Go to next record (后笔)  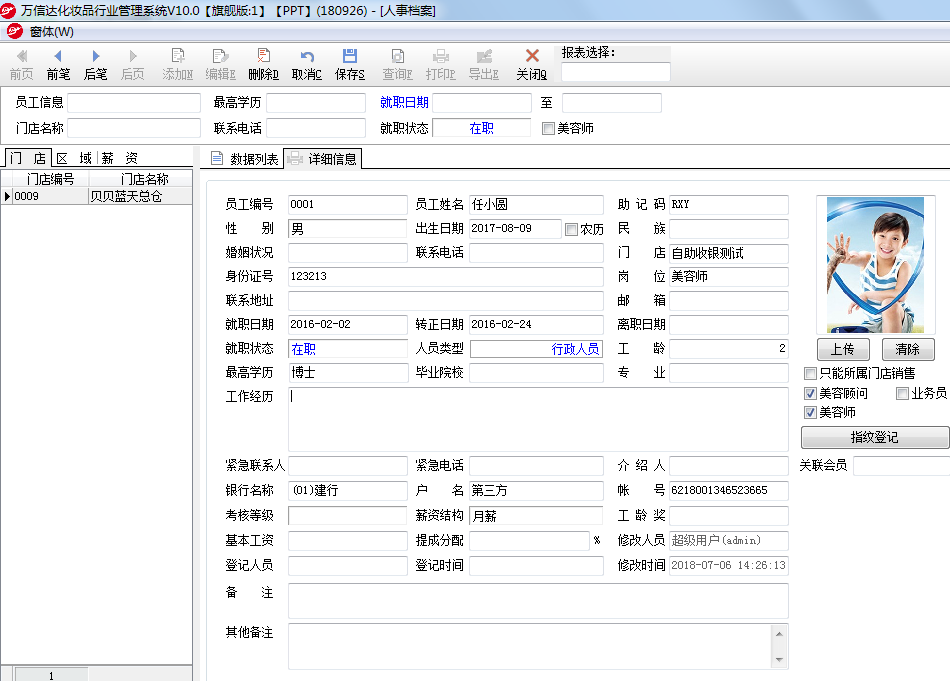(96, 57)
